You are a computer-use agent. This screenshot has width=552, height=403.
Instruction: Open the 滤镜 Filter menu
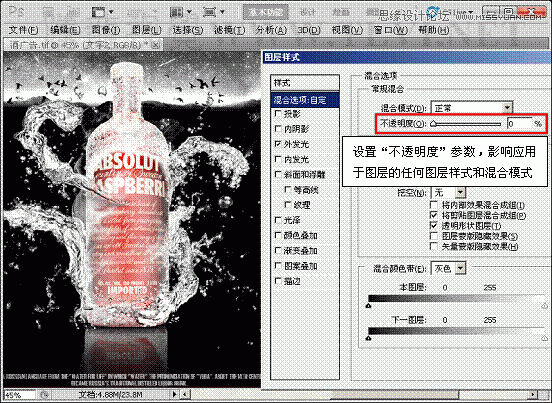tap(230, 30)
